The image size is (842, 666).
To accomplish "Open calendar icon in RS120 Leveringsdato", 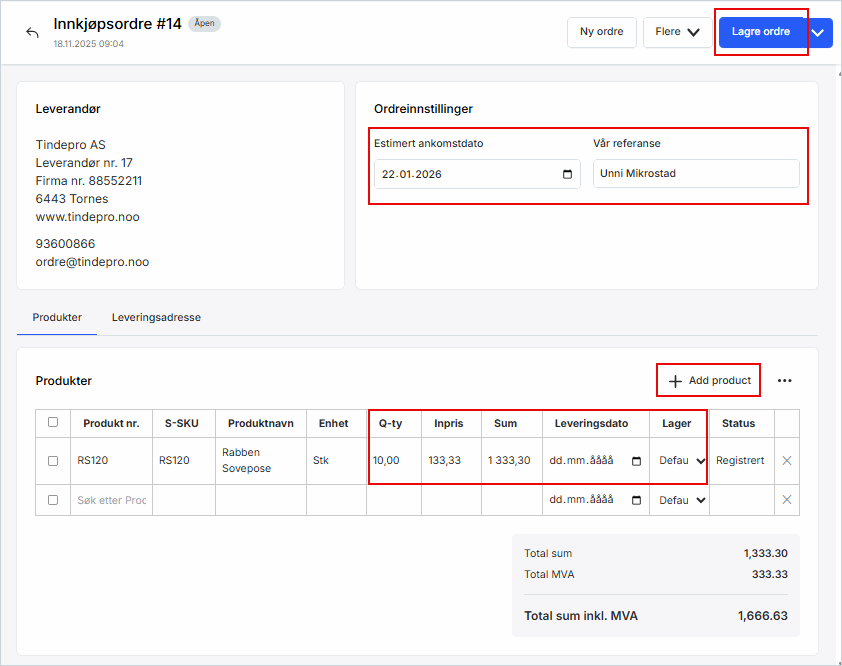I will 636,461.
